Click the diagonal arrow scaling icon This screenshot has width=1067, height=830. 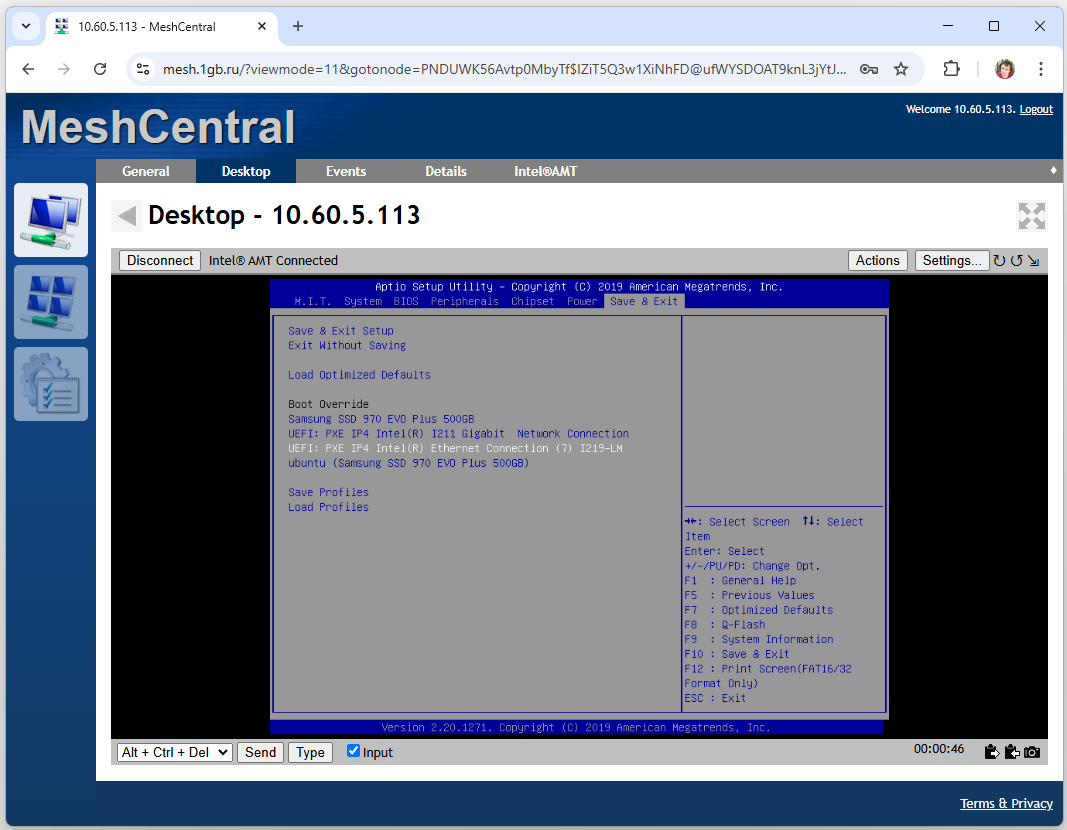coord(1033,261)
